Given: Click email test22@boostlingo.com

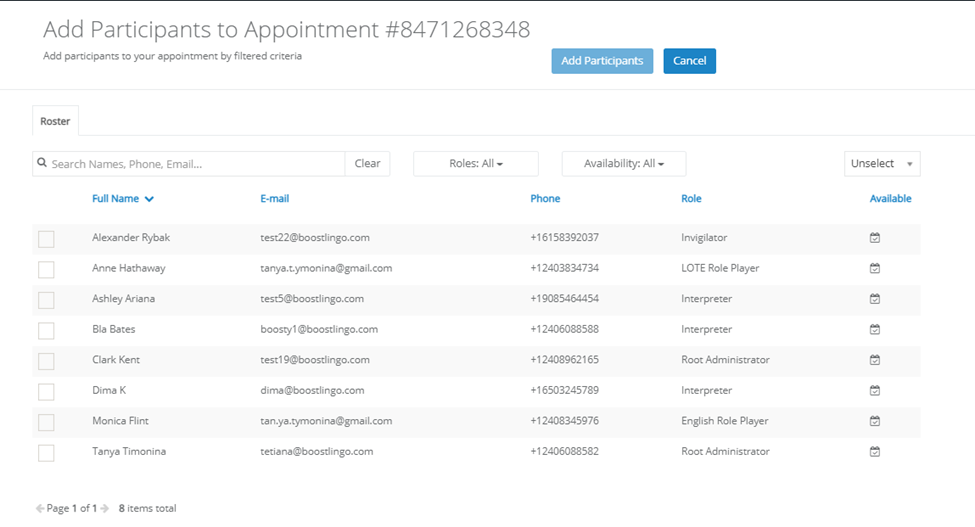Looking at the screenshot, I should 315,237.
